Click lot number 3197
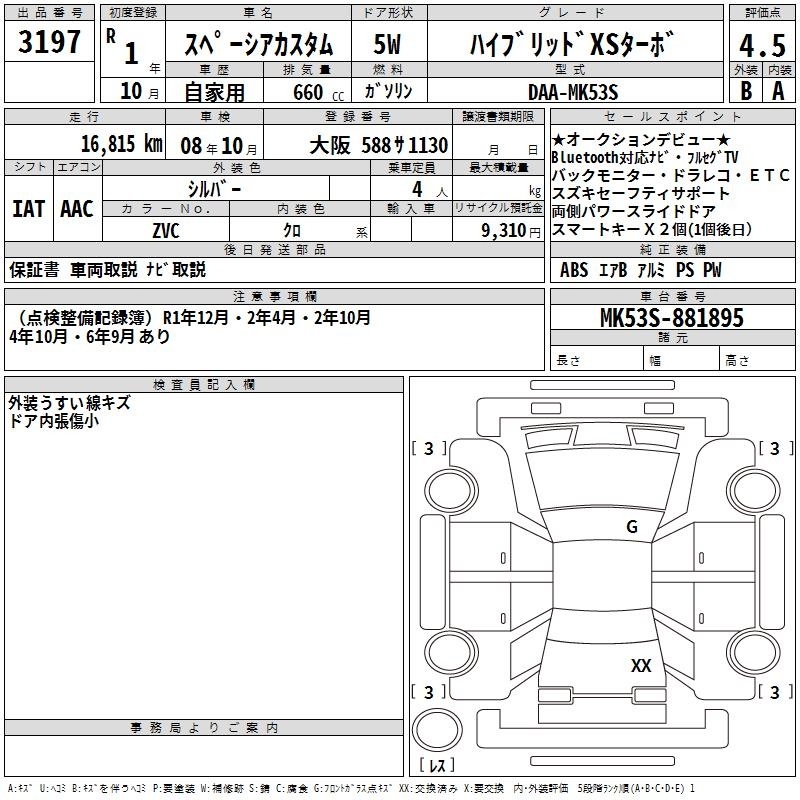This screenshot has width=800, height=800. point(50,43)
